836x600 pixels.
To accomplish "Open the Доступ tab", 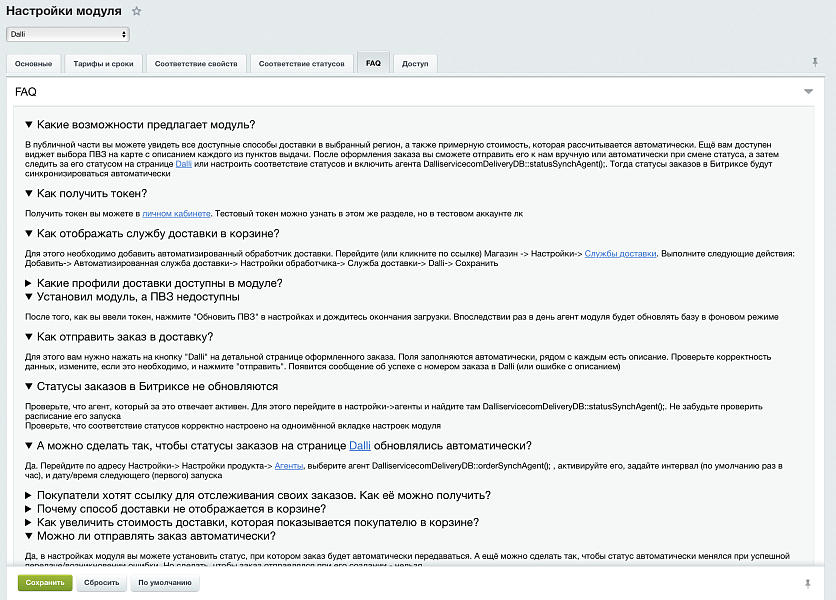I will pos(415,63).
